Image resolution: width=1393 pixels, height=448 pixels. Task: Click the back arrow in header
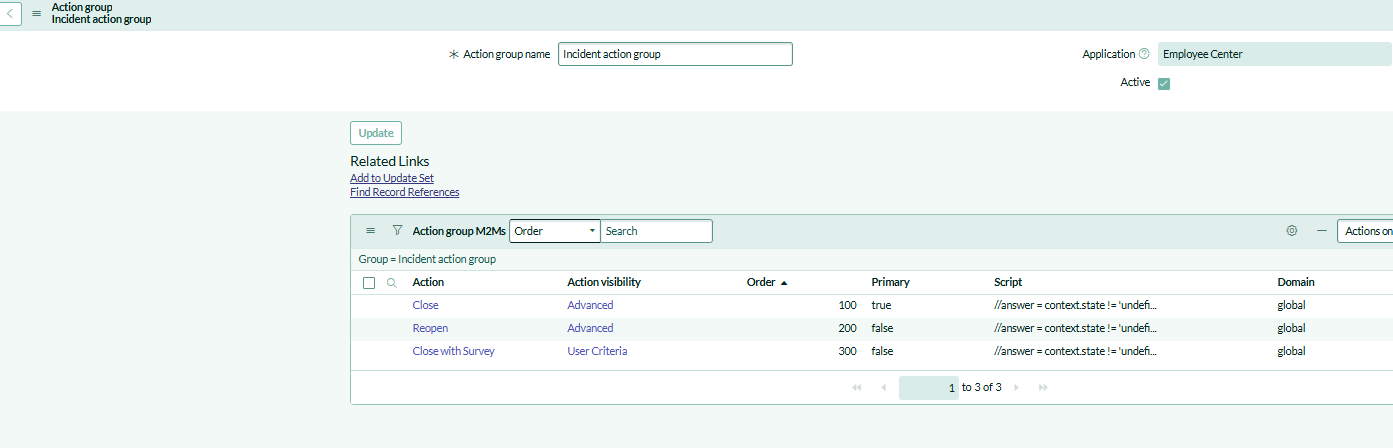click(9, 14)
